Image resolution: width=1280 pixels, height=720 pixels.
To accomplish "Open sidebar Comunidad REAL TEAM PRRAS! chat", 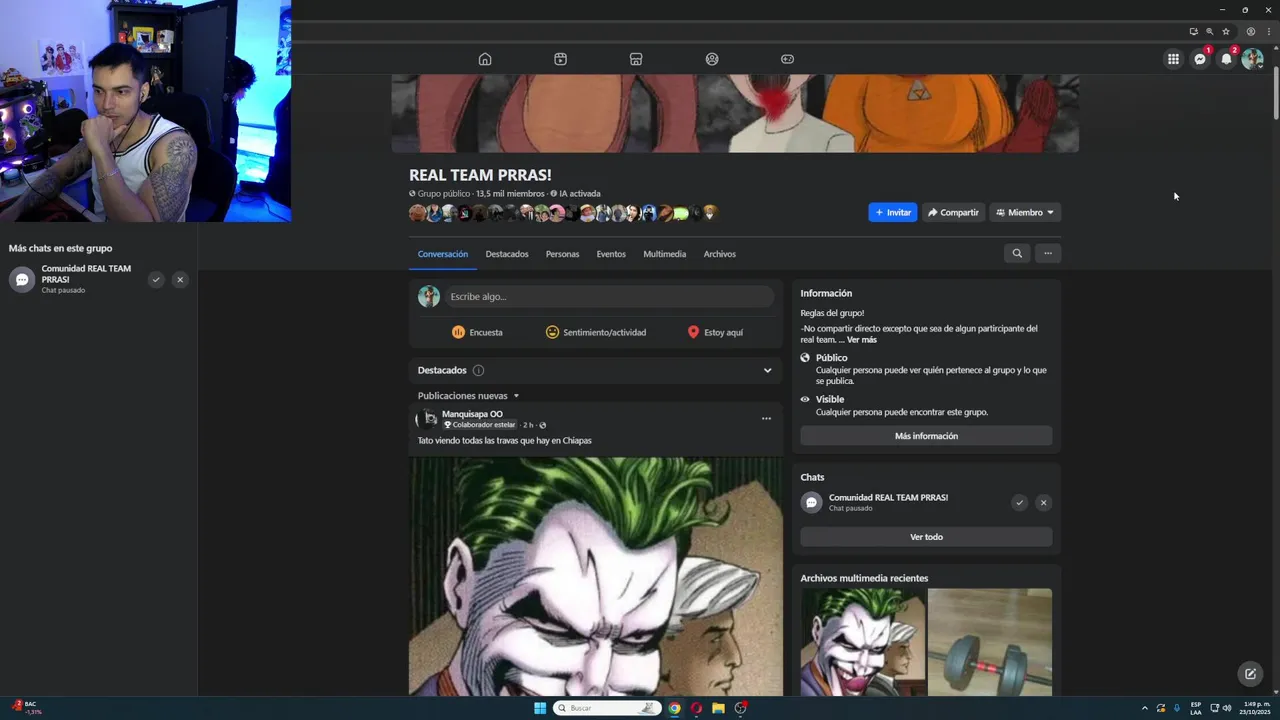I will pos(75,279).
